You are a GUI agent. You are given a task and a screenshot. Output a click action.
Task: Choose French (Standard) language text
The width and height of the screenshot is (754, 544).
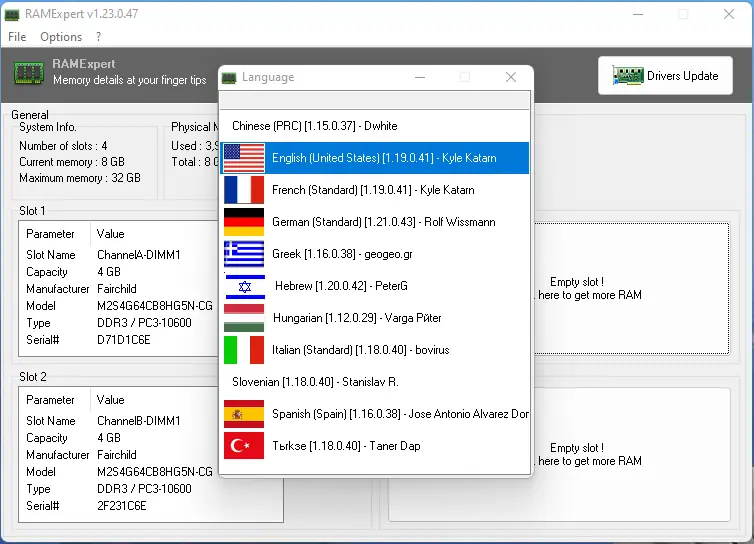click(x=373, y=190)
